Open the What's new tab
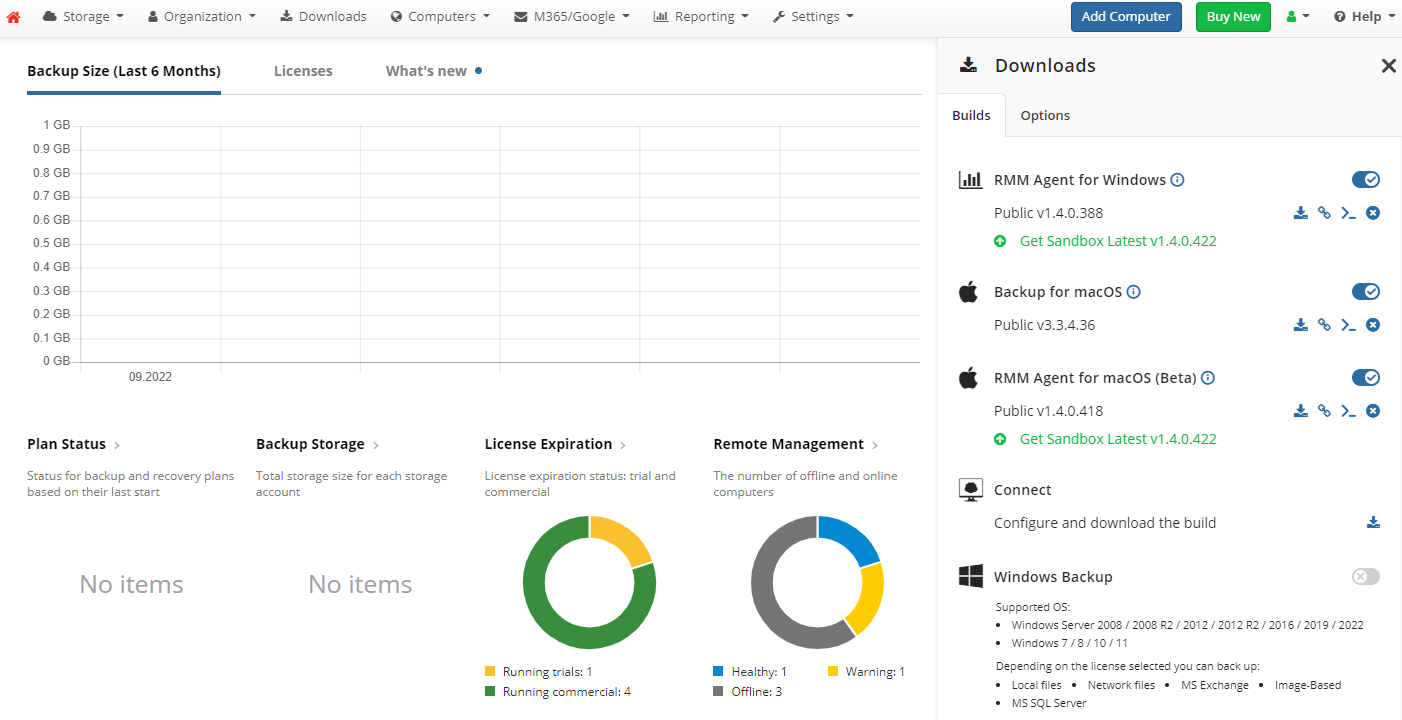Viewport: 1402px width, 720px height. tap(433, 71)
